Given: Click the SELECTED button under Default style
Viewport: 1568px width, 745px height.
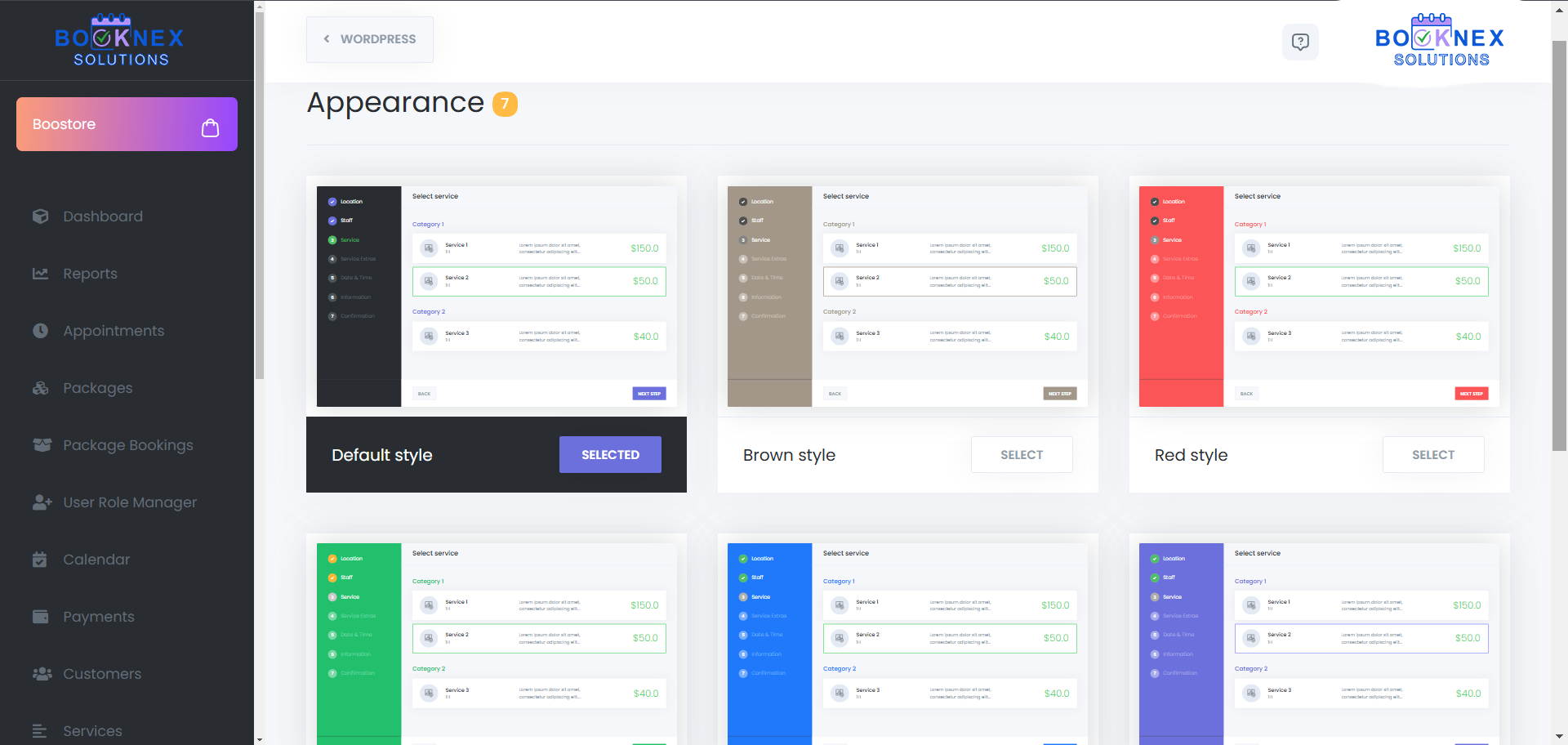Looking at the screenshot, I should tap(609, 454).
